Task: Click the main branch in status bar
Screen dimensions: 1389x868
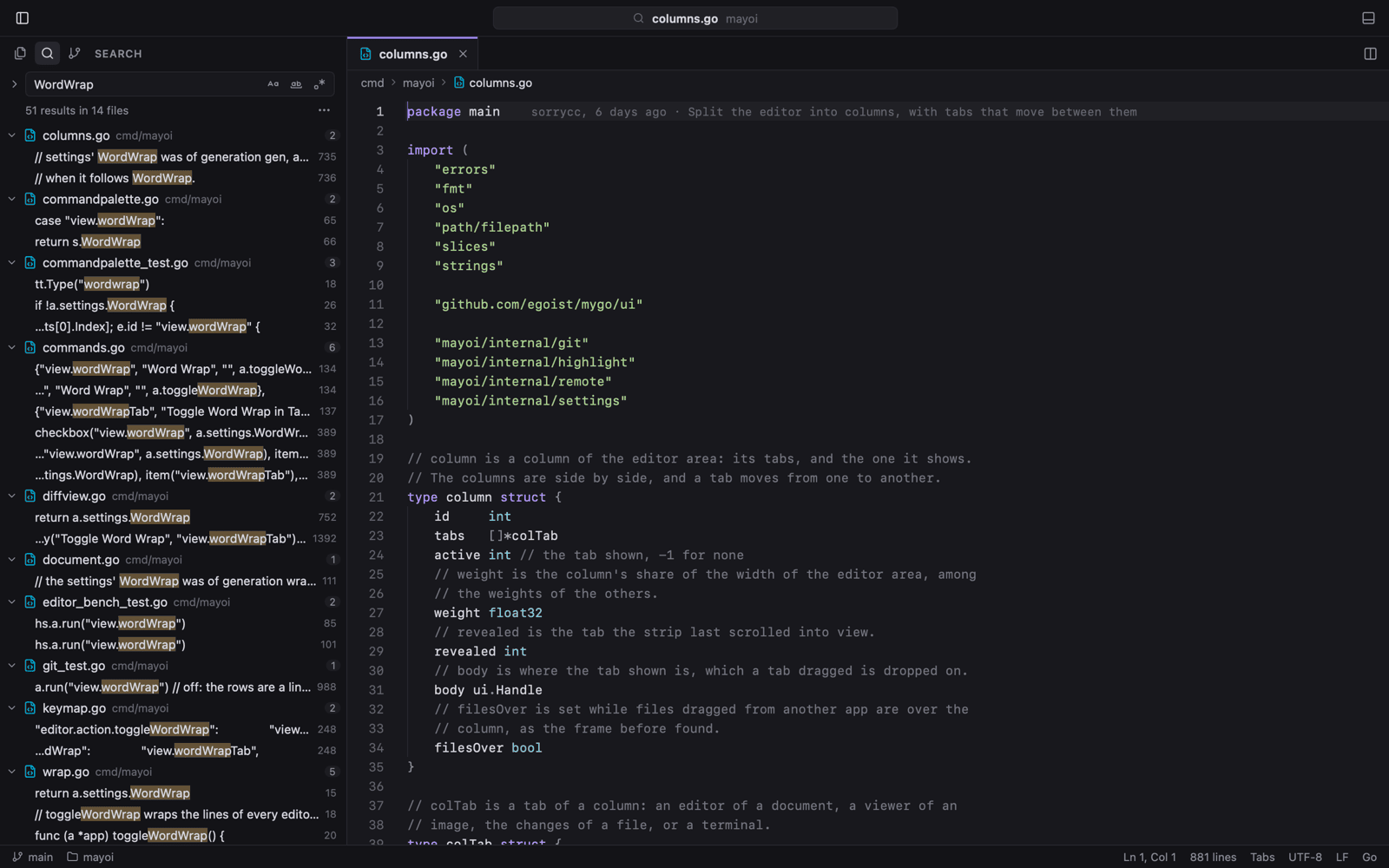Action: (33, 857)
